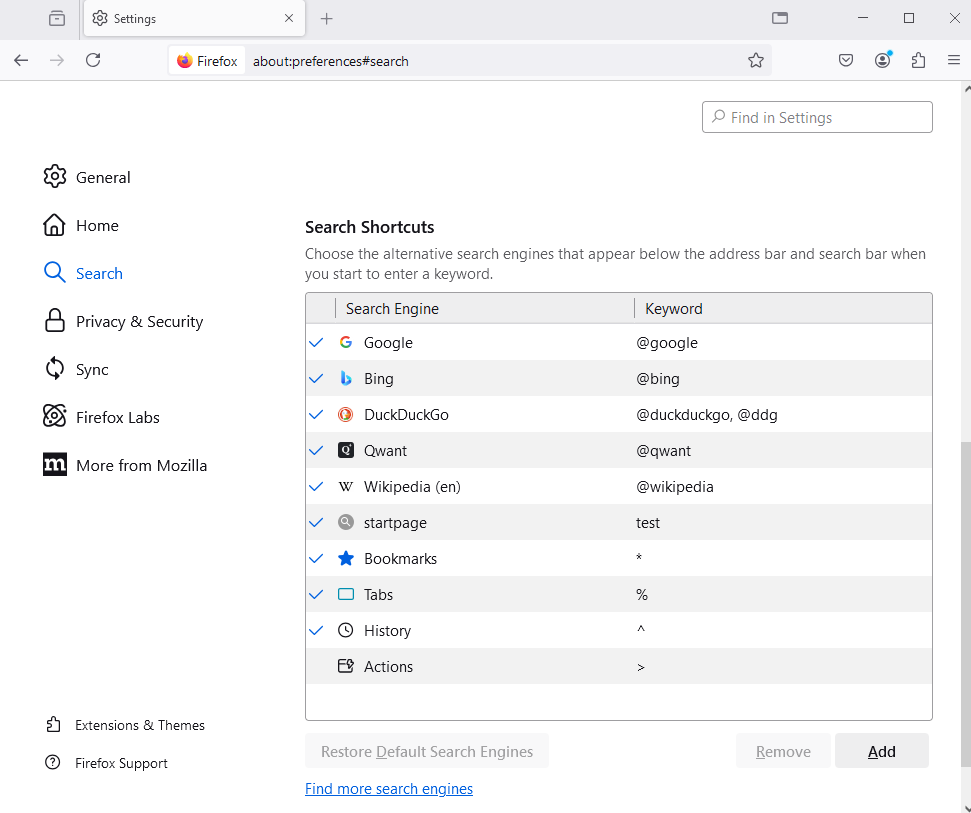Click the @qwant keyword cell
This screenshot has width=971, height=813.
click(x=663, y=450)
